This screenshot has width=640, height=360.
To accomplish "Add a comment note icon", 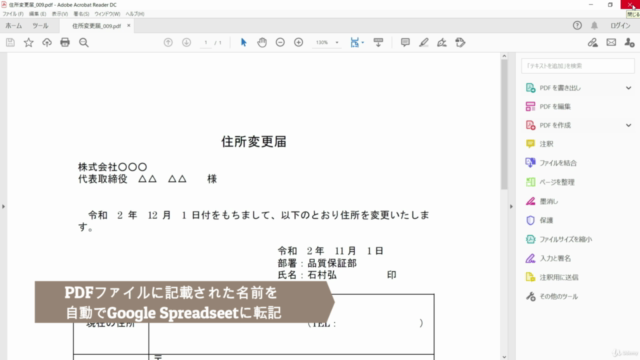I will tap(405, 42).
